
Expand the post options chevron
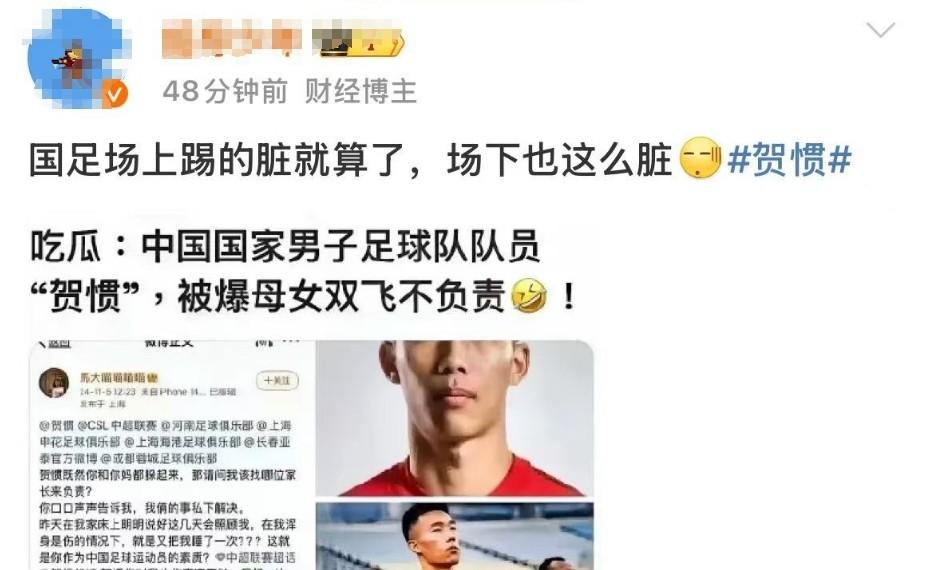[880, 29]
